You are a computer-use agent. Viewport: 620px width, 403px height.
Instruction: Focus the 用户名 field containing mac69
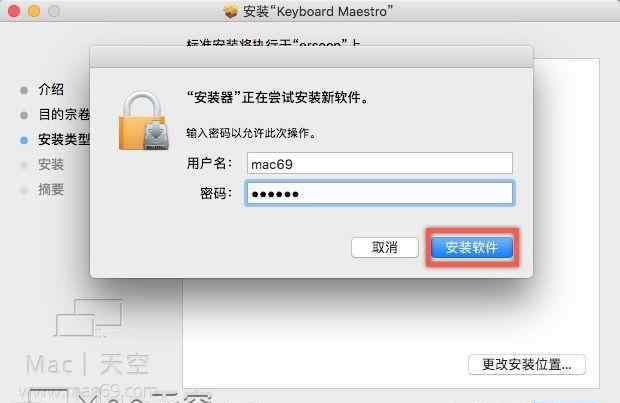[380, 163]
